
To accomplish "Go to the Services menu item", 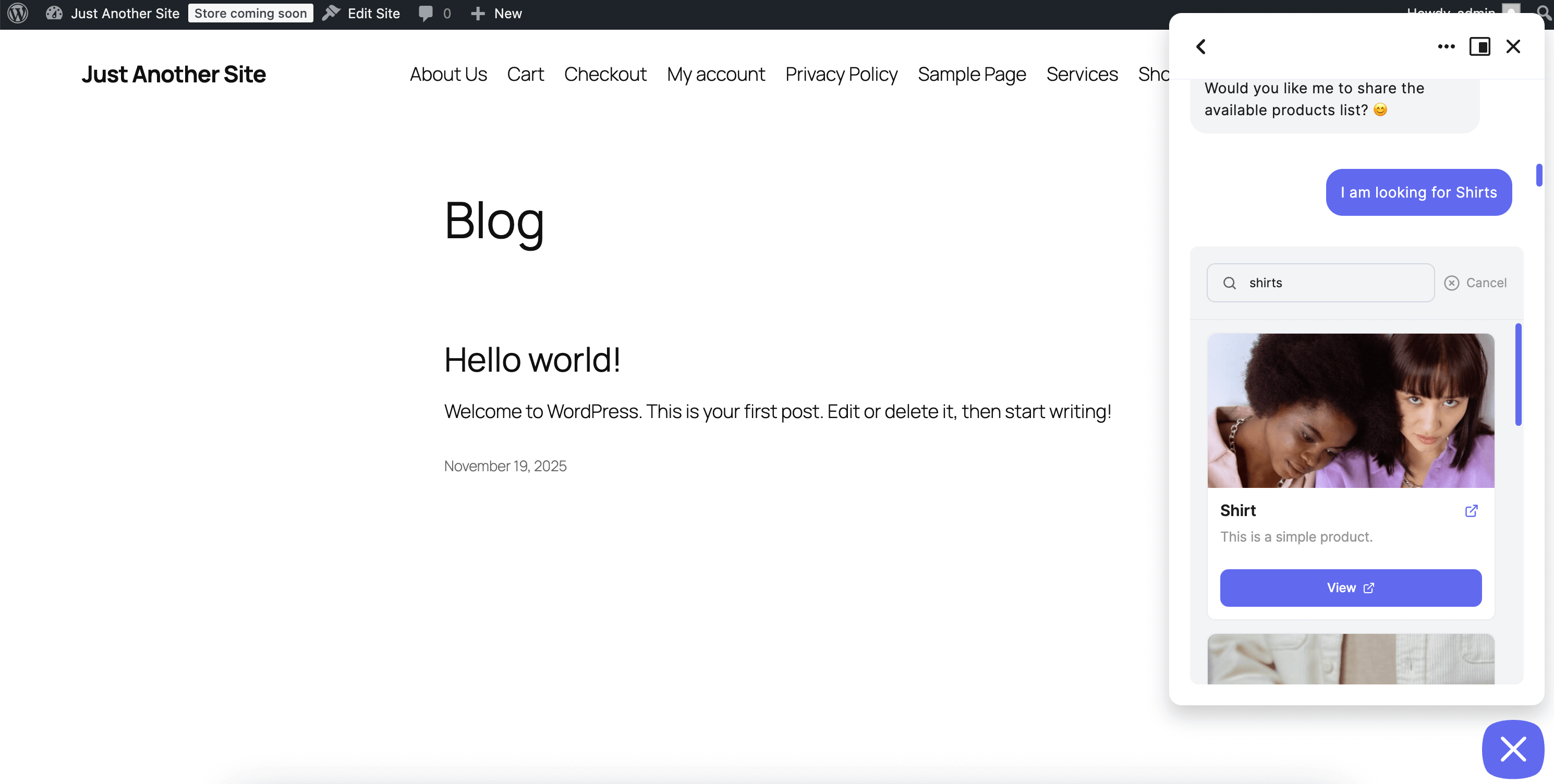I will pos(1082,74).
